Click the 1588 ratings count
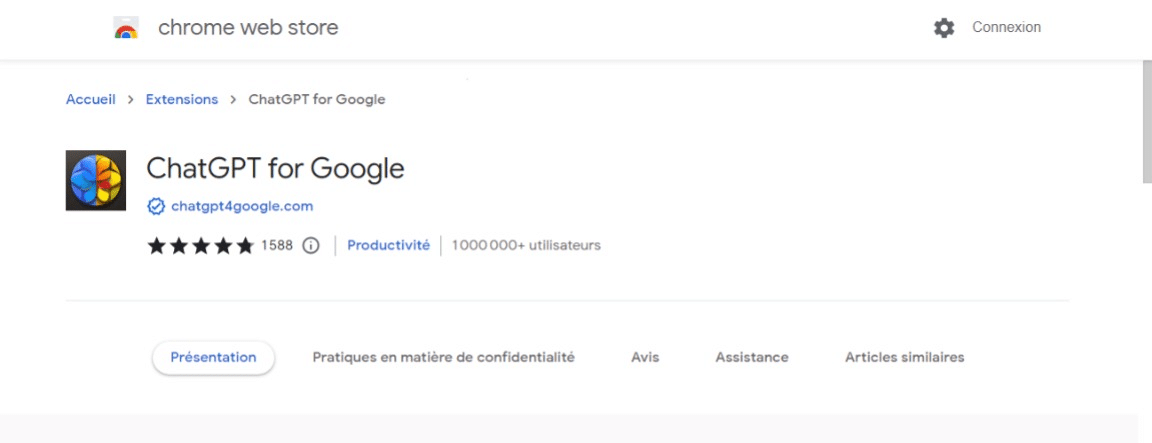The image size is (1152, 443). tap(277, 245)
